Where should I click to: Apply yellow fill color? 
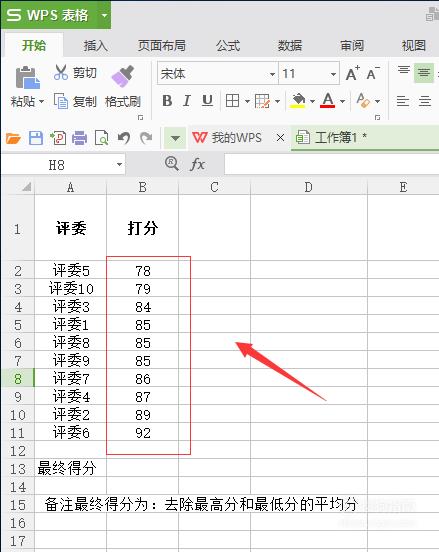(x=298, y=101)
